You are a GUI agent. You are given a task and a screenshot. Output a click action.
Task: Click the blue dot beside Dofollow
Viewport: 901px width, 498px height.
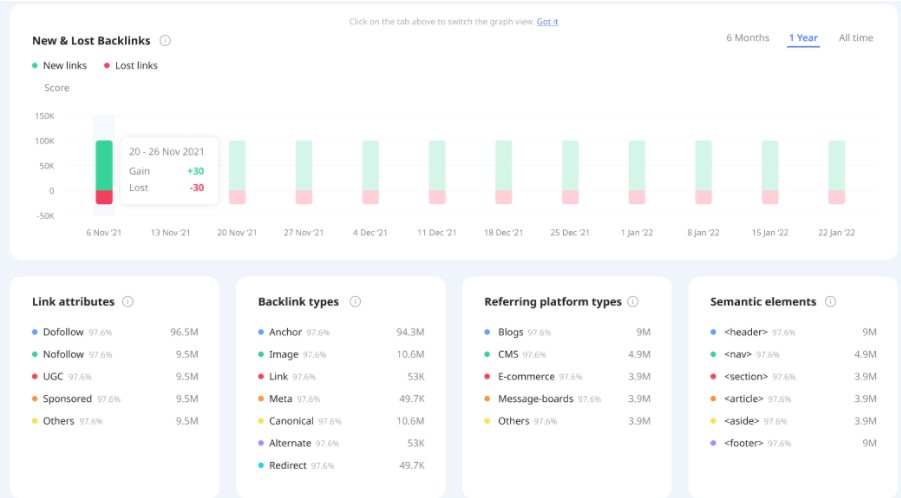click(x=34, y=332)
